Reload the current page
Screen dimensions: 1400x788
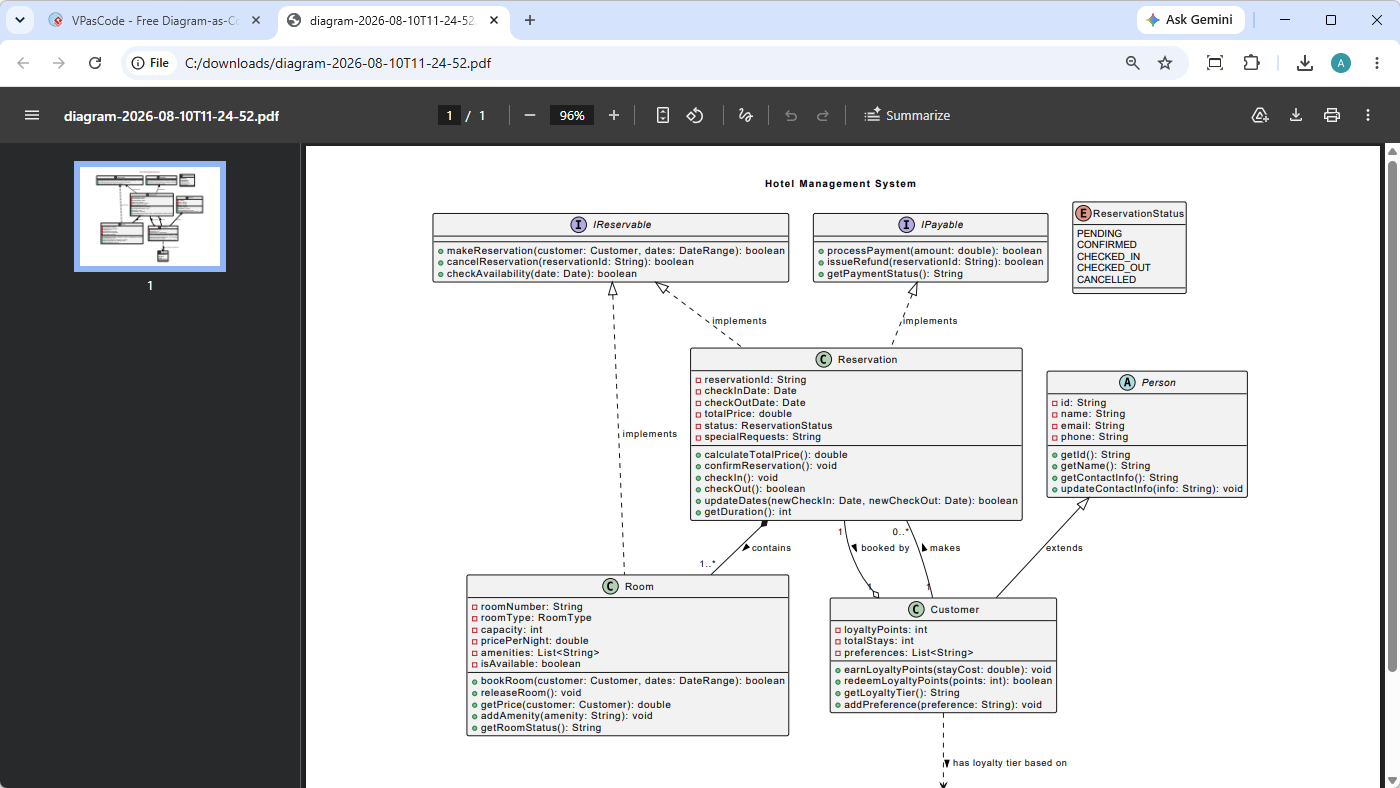click(x=95, y=63)
